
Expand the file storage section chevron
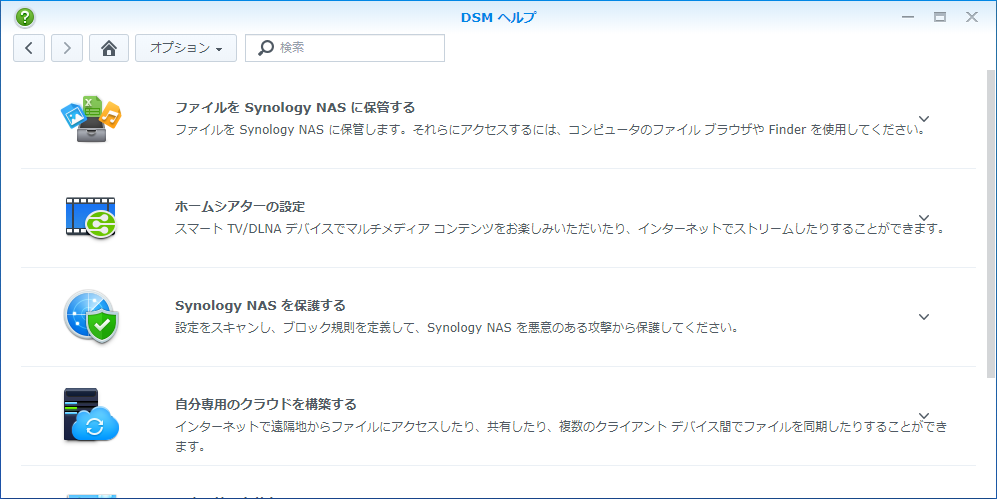(x=924, y=119)
